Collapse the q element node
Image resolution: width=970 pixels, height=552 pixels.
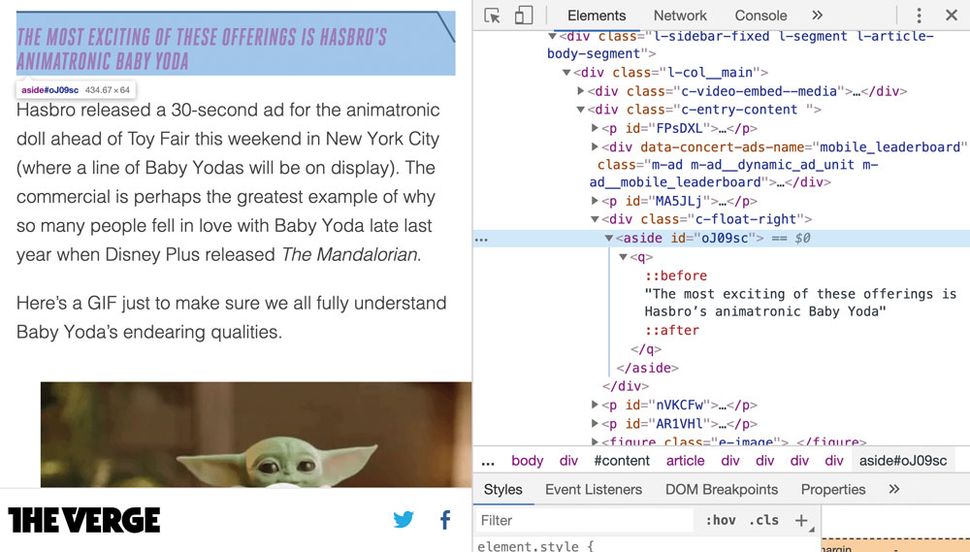624,257
